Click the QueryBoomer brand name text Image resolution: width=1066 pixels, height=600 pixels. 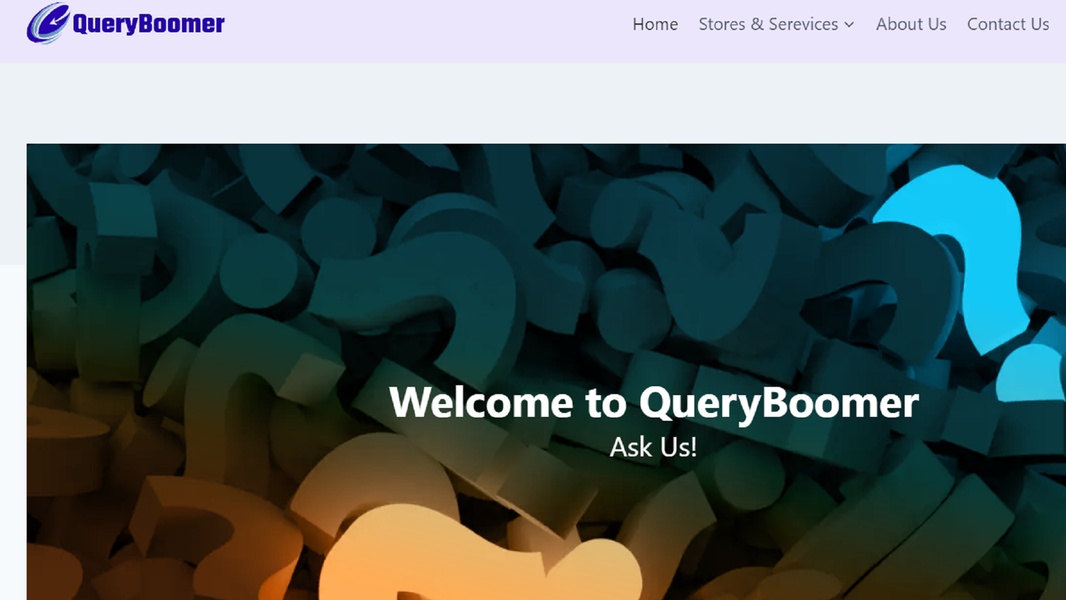pos(148,24)
